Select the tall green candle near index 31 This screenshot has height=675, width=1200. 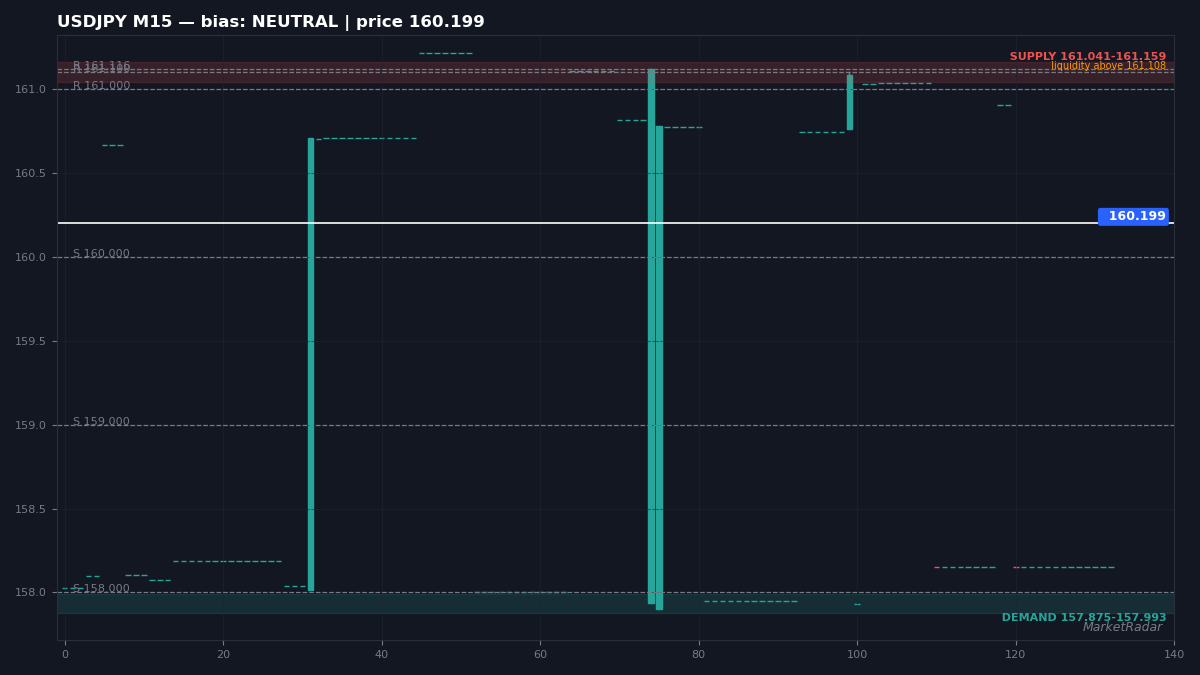tap(311, 364)
